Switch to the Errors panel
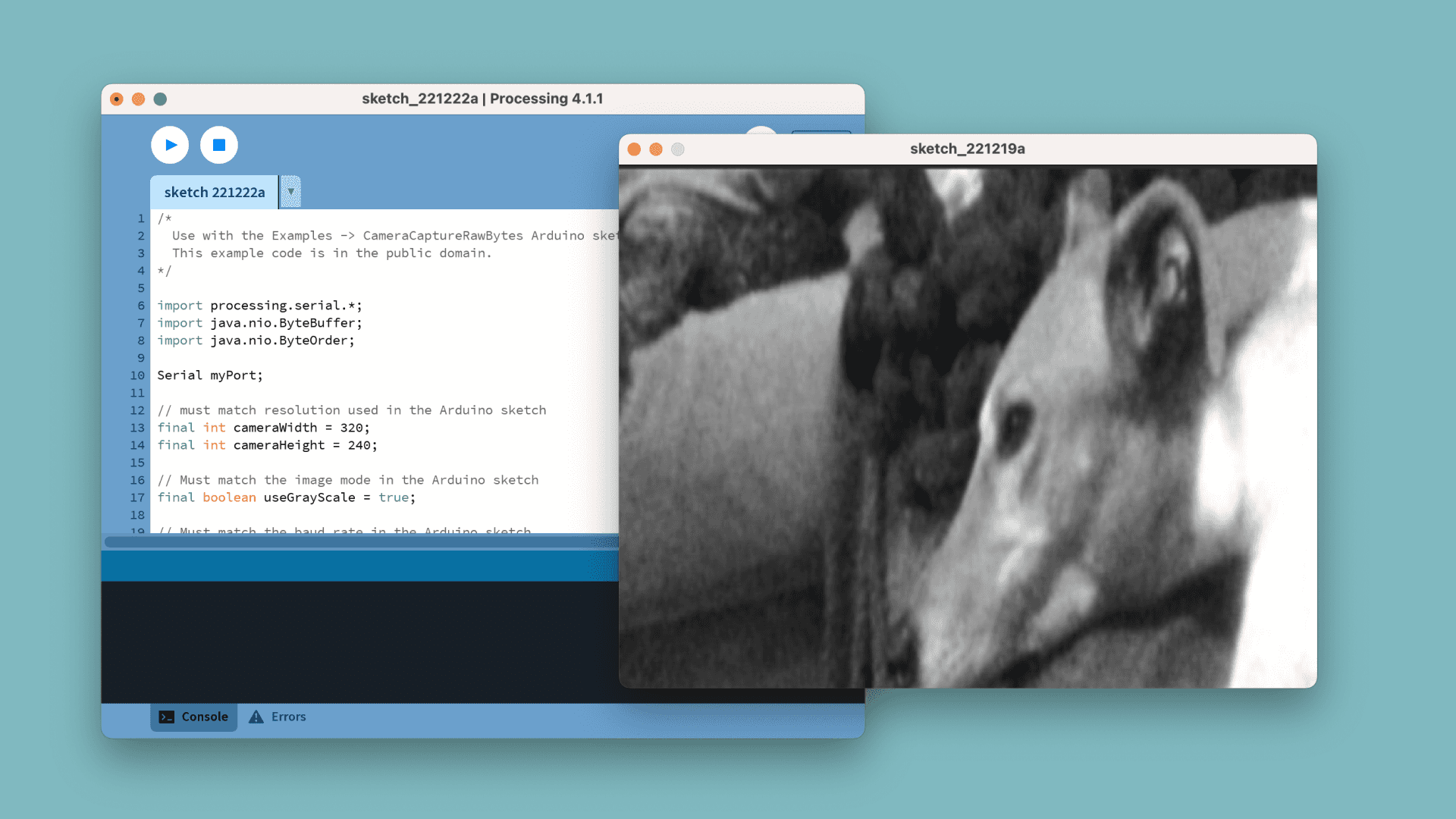1456x819 pixels. [x=288, y=717]
